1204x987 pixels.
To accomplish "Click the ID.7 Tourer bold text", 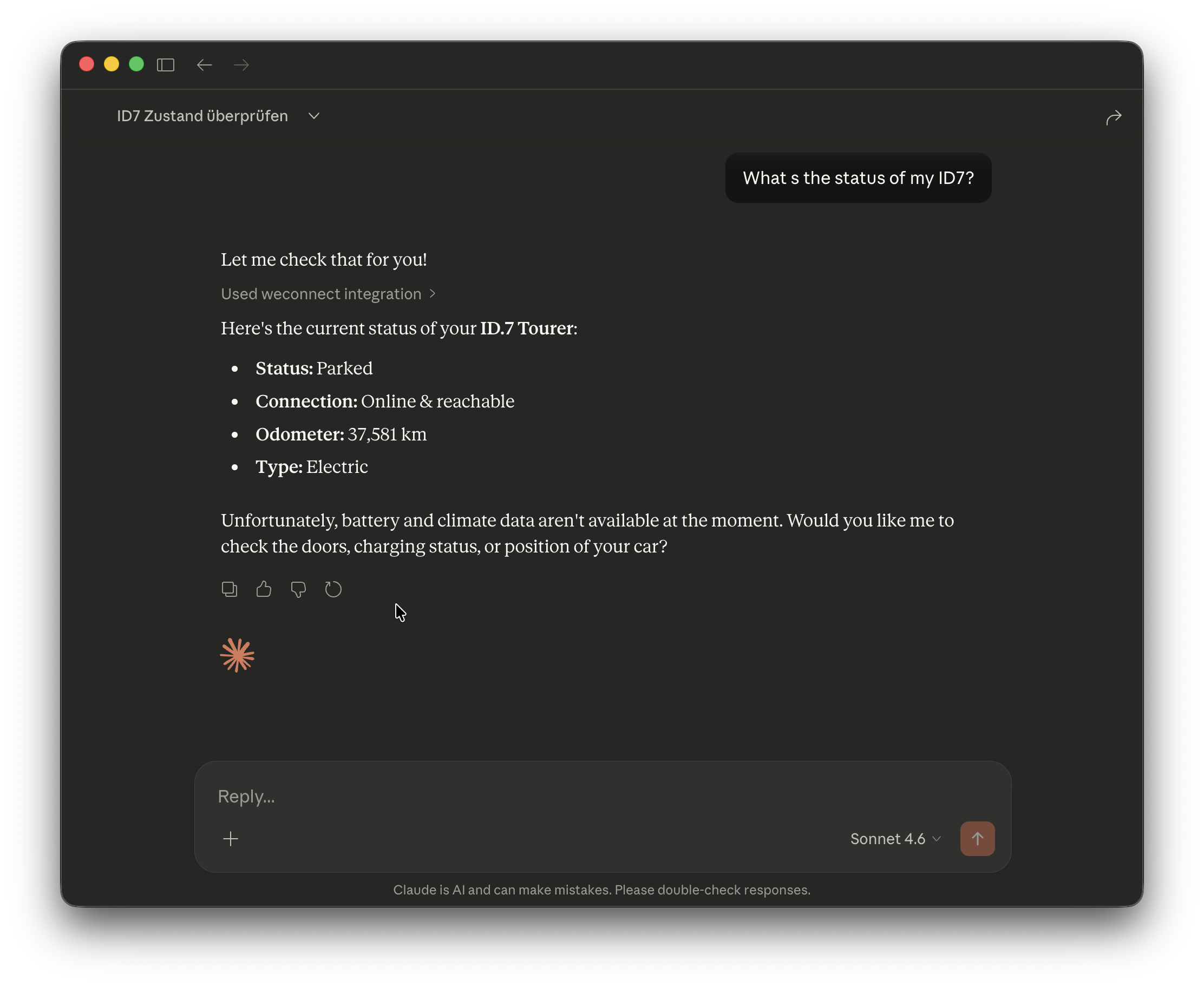I will (x=527, y=328).
